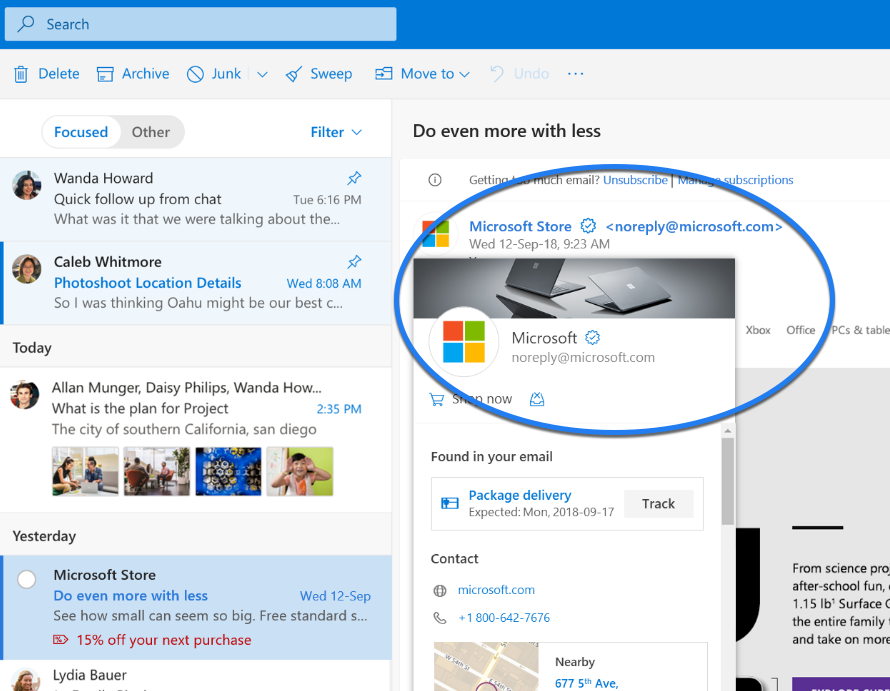890x691 pixels.
Task: Click the nearby location map thumbnail
Action: click(x=486, y=667)
